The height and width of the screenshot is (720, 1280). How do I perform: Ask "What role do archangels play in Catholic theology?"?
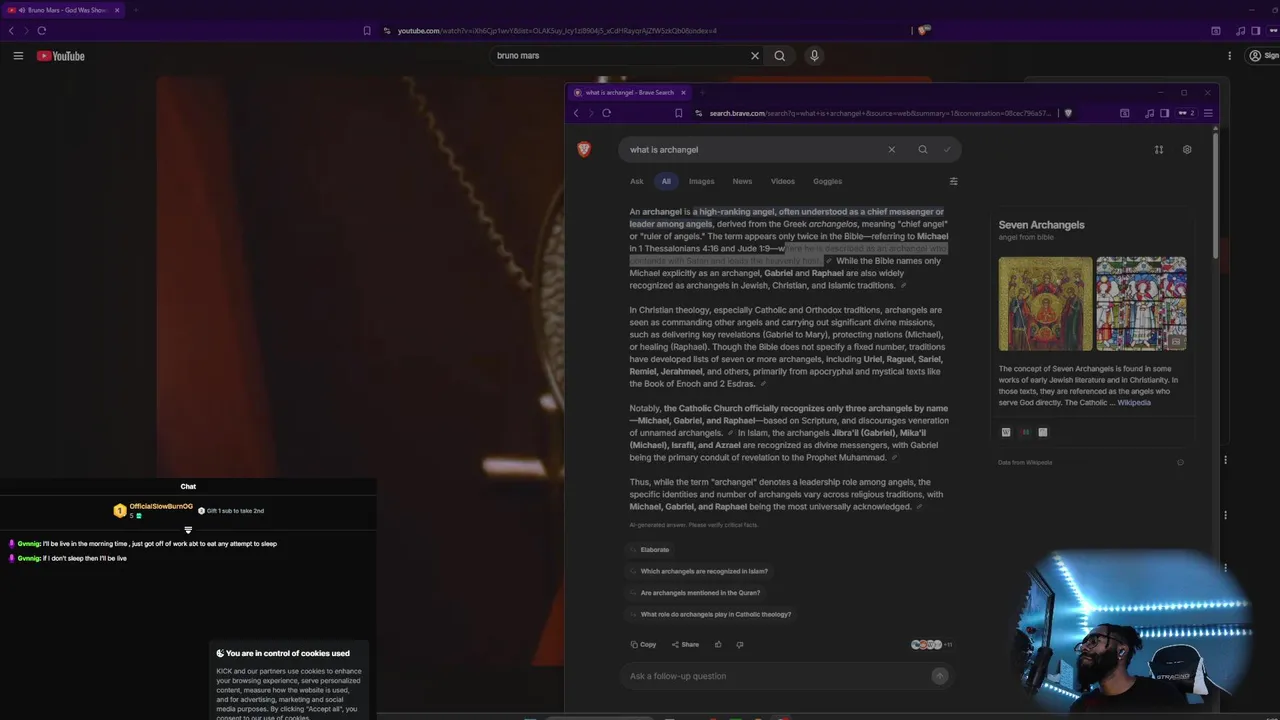click(710, 614)
